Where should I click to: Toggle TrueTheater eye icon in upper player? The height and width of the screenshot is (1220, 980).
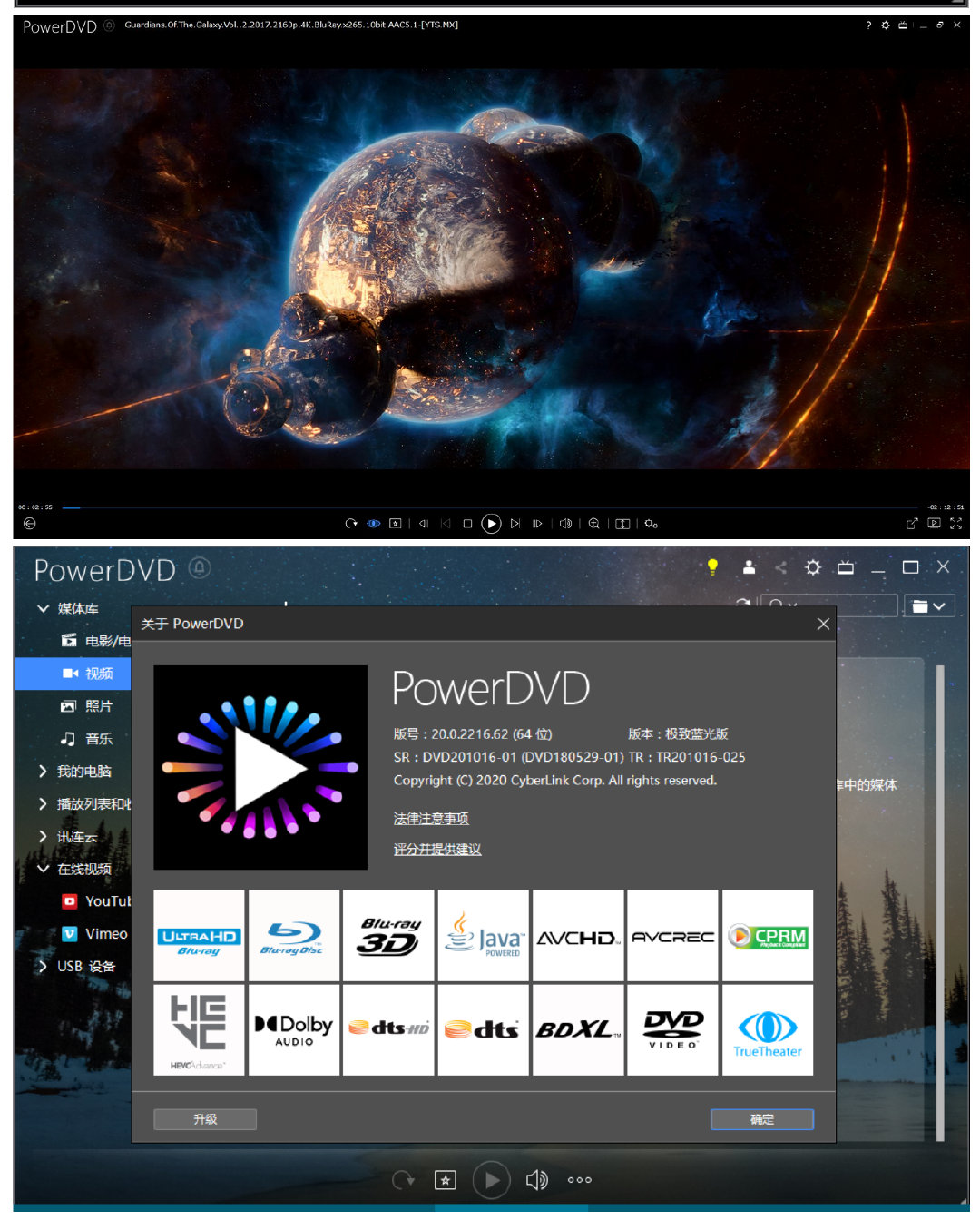(x=373, y=524)
